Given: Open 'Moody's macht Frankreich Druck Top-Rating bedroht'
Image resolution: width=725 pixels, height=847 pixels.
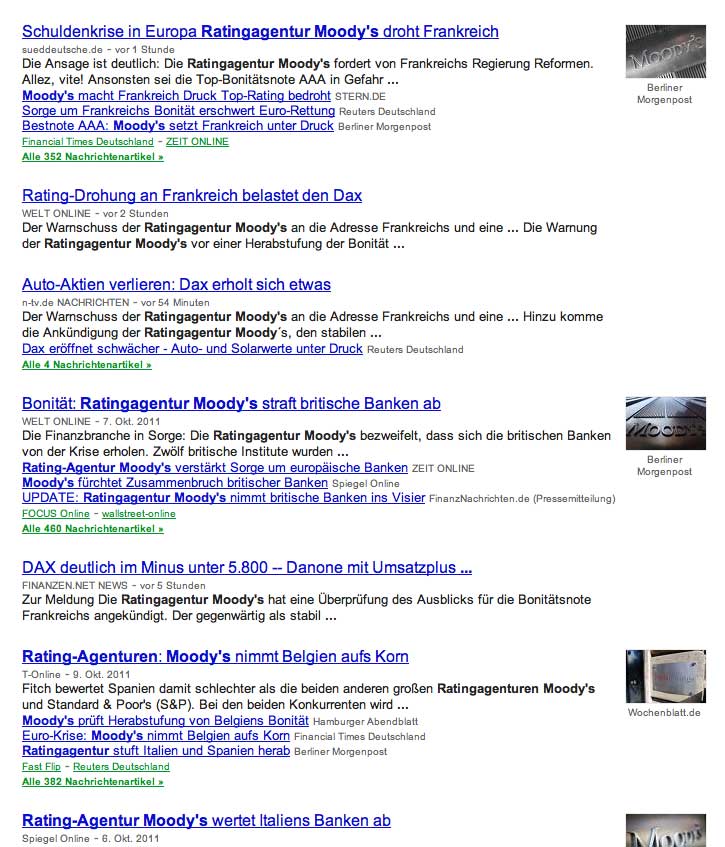Looking at the screenshot, I should (x=176, y=96).
